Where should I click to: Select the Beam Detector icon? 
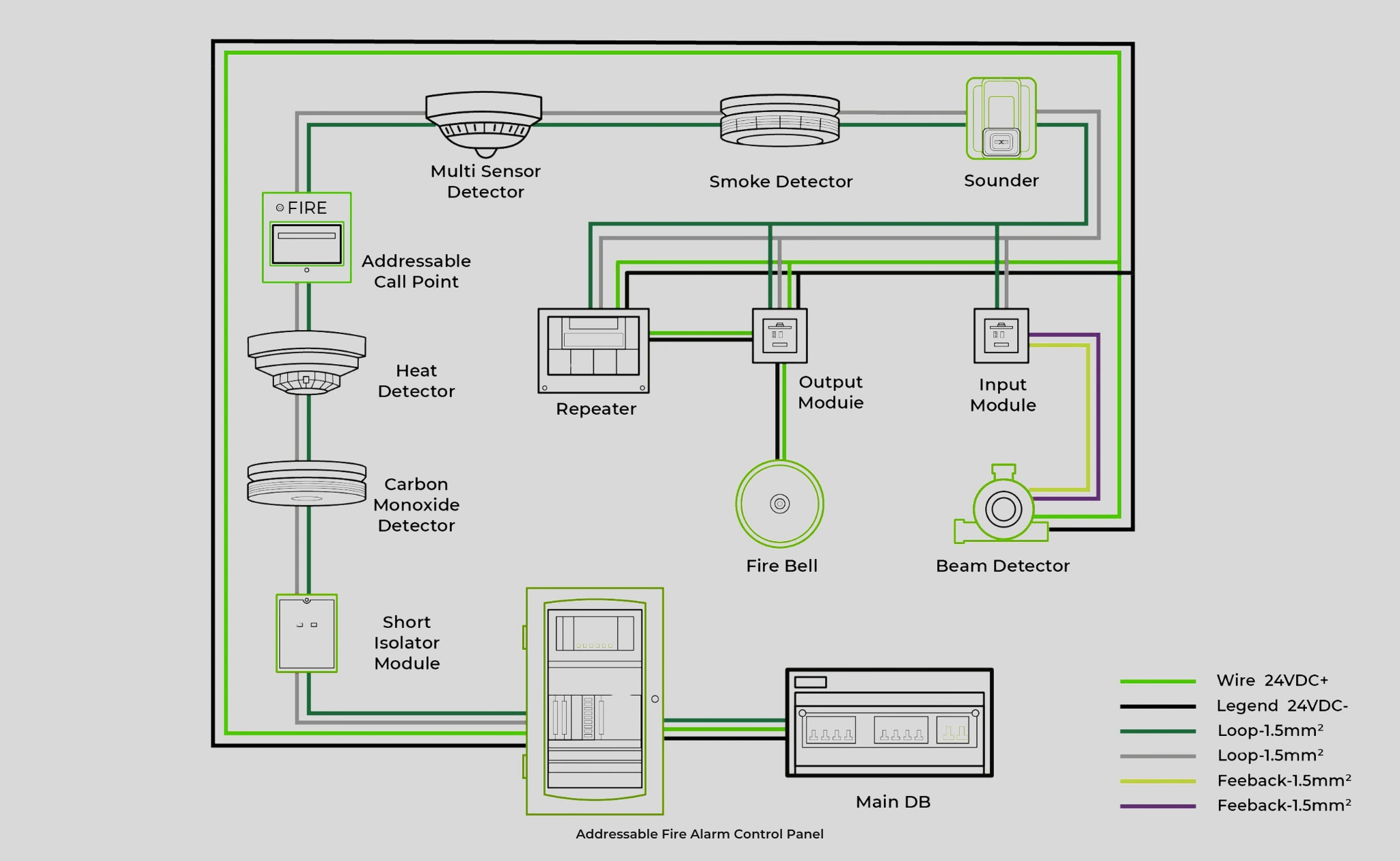point(1002,508)
